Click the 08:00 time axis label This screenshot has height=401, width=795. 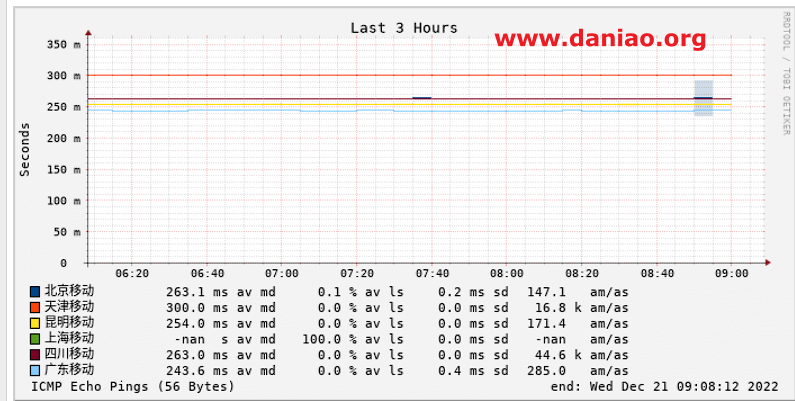[x=506, y=273]
